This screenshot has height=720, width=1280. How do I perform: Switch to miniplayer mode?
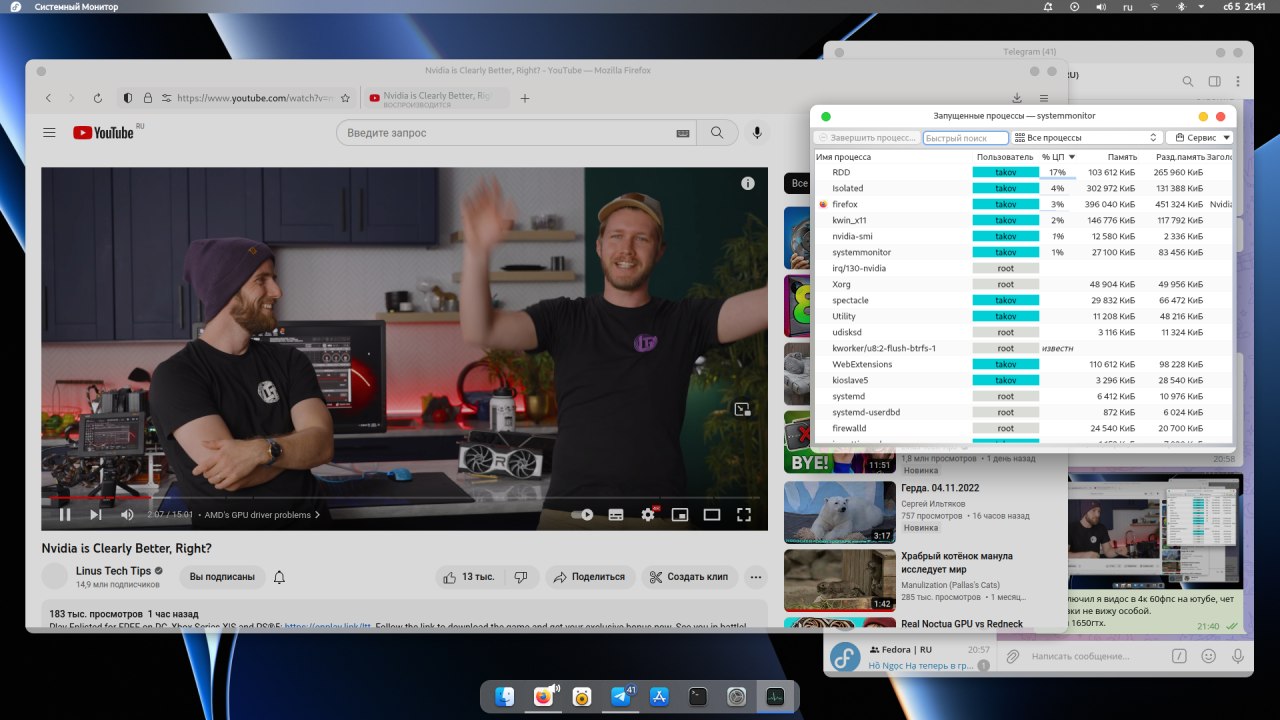click(x=680, y=515)
